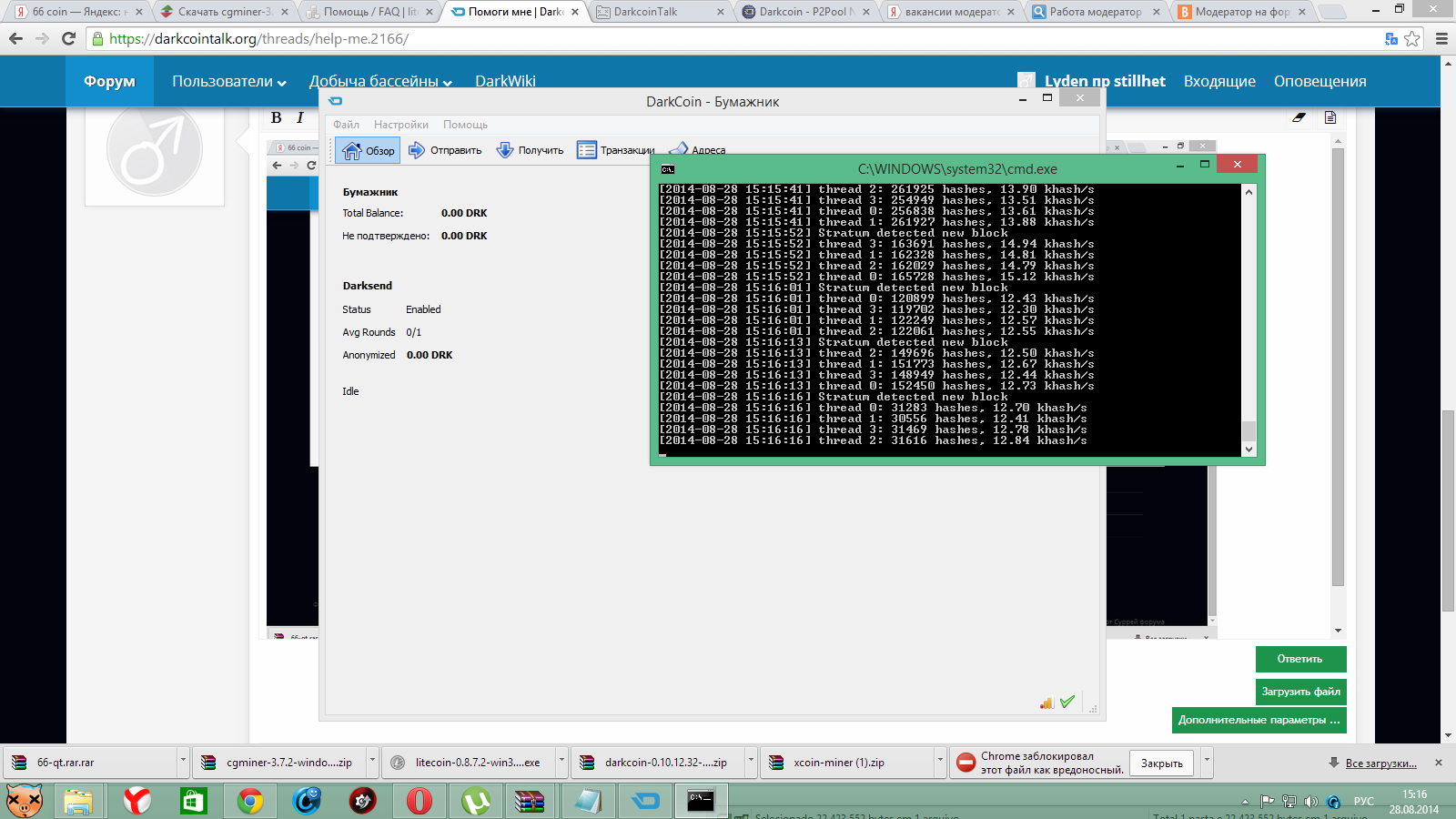1456x819 pixels.
Task: Open the Входящие inbox link
Action: (x=1219, y=81)
